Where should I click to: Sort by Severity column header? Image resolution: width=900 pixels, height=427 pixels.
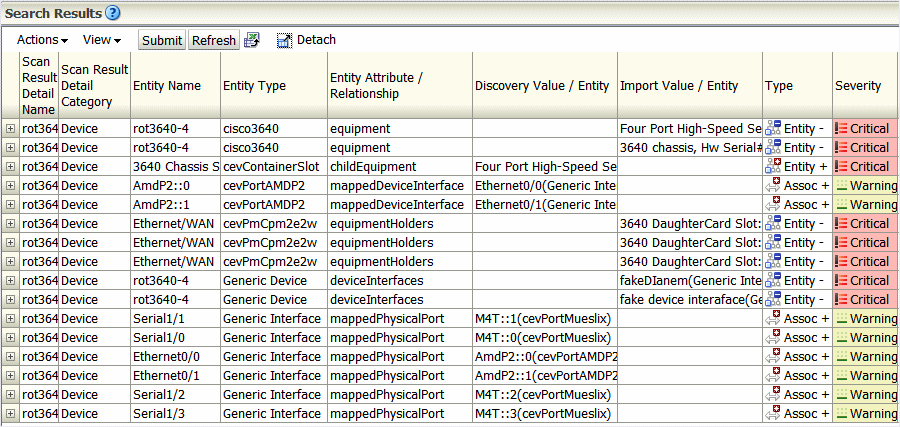(x=866, y=86)
